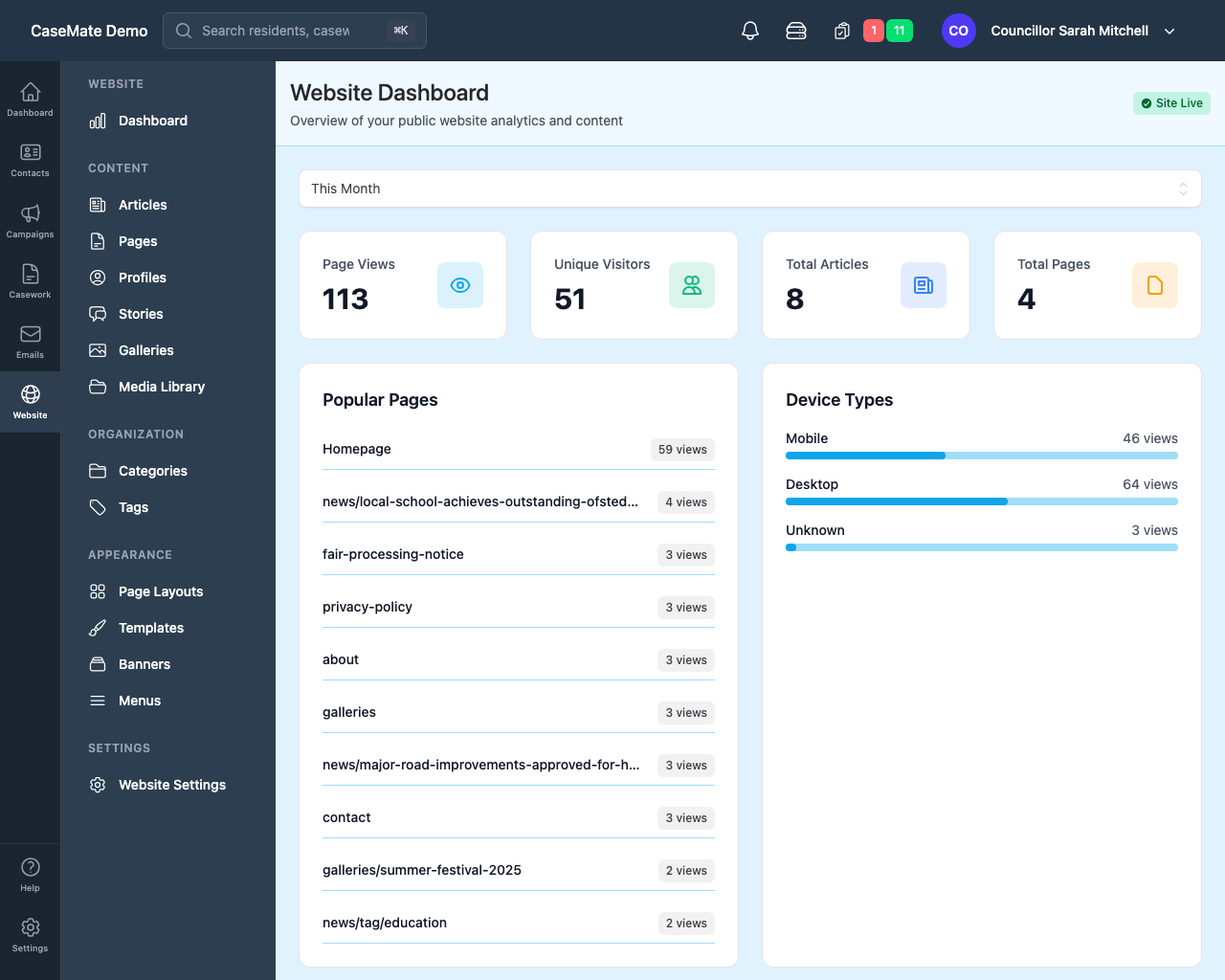1225x980 pixels.
Task: Expand the This Month period selector
Action: pyautogui.click(x=749, y=189)
